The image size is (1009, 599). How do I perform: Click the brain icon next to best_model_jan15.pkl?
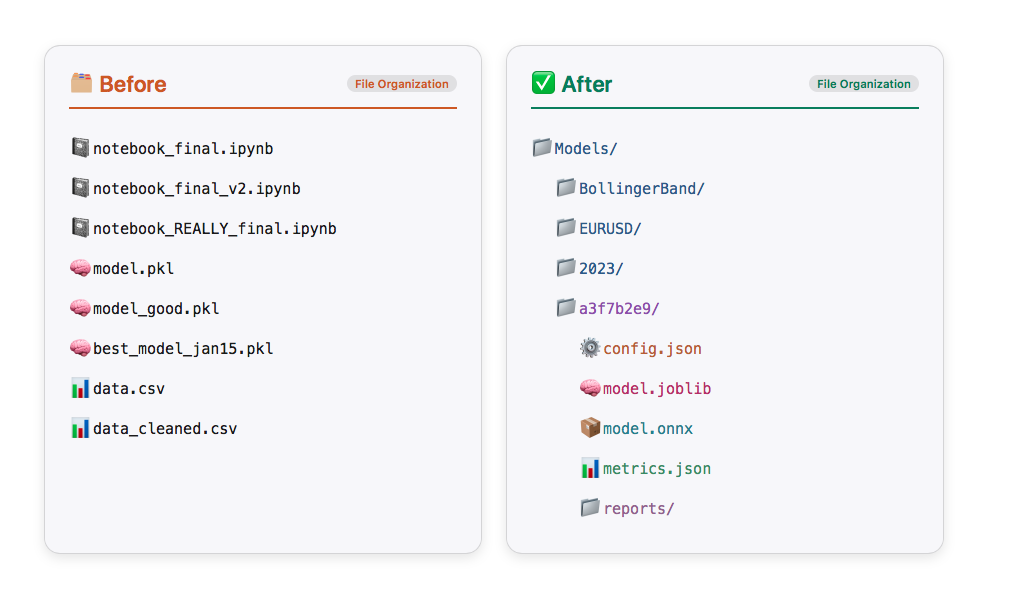click(x=80, y=348)
